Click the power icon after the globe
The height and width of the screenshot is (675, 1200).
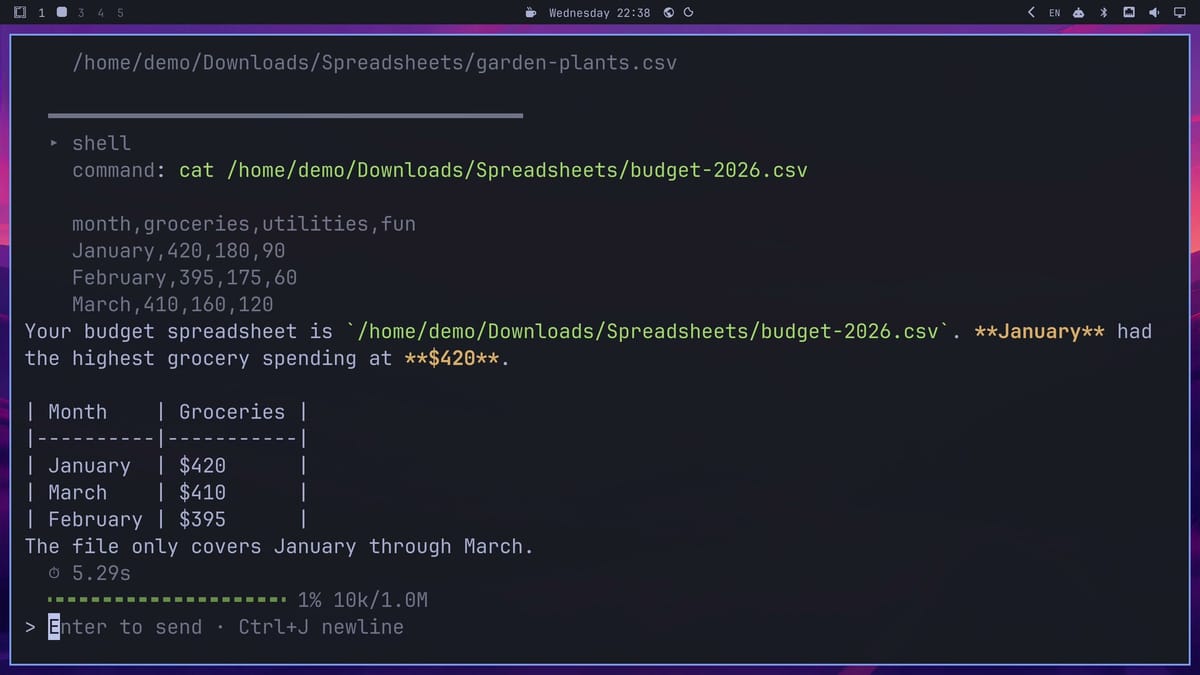pyautogui.click(x=688, y=13)
